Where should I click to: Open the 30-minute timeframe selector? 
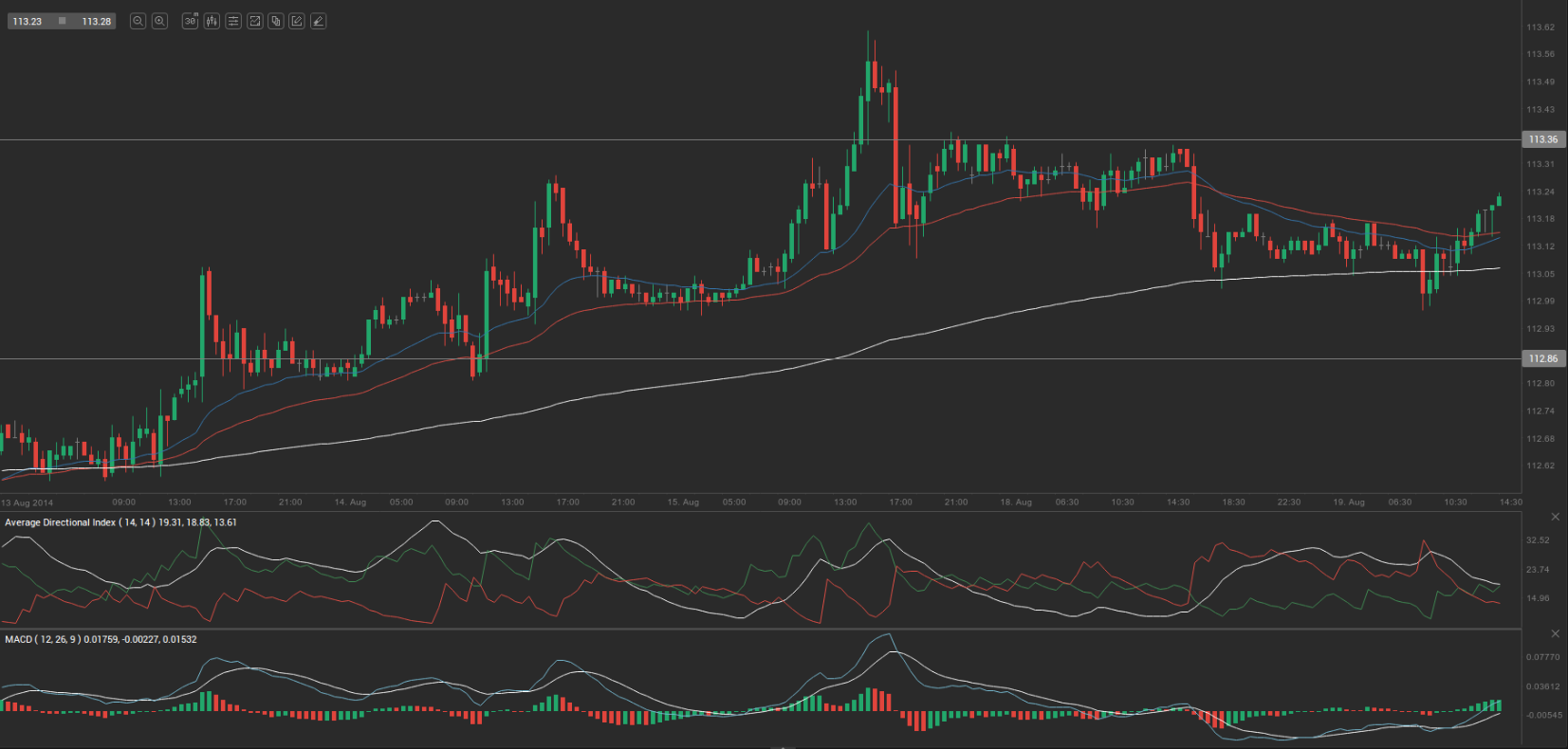(x=190, y=21)
